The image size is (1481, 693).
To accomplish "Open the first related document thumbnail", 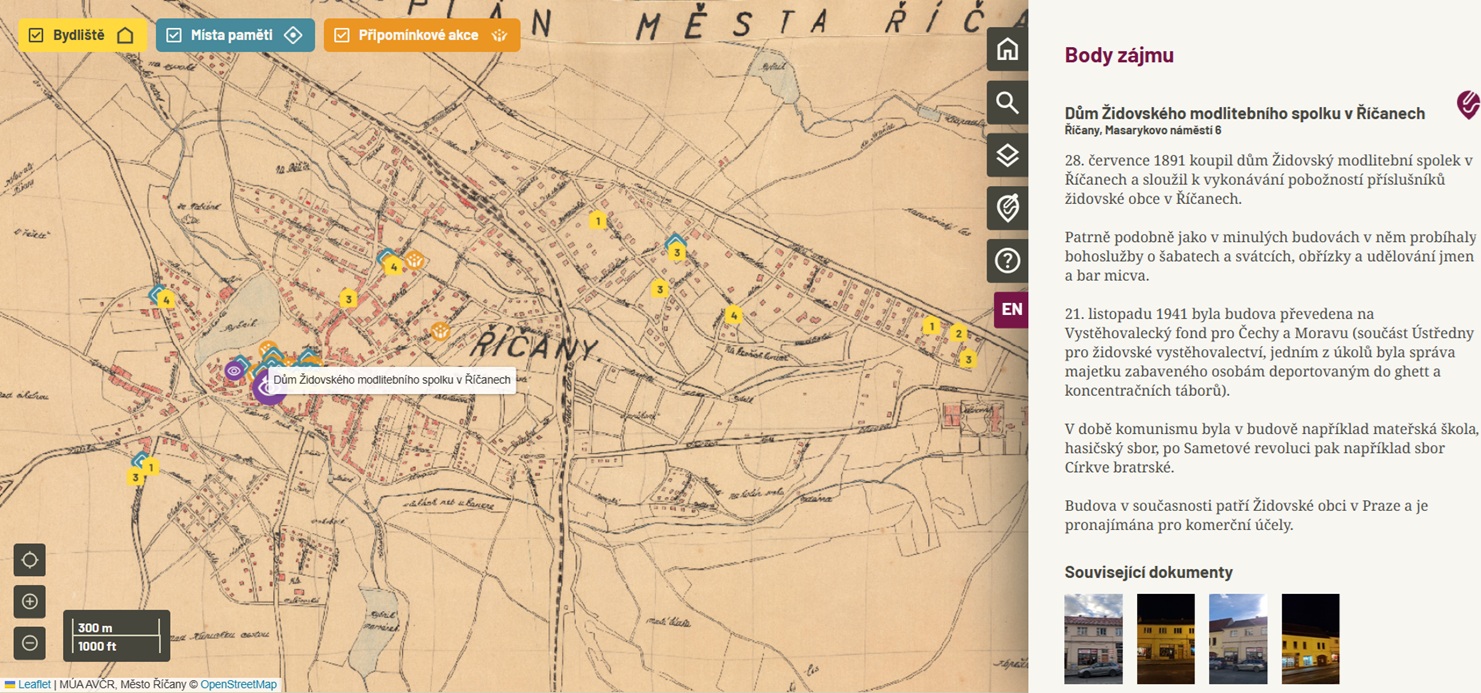I will click(1093, 638).
